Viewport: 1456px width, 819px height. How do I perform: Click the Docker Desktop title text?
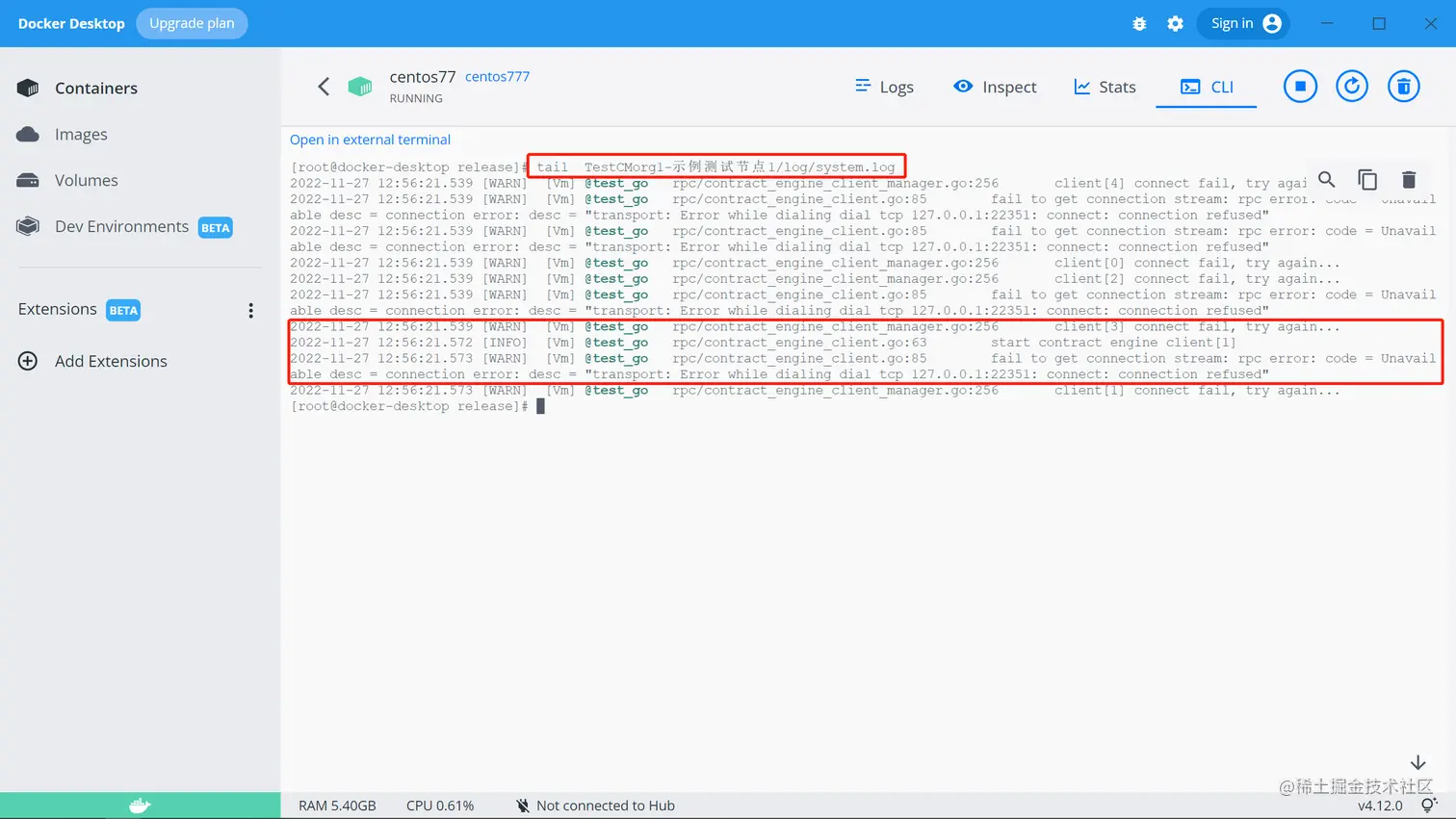71,23
